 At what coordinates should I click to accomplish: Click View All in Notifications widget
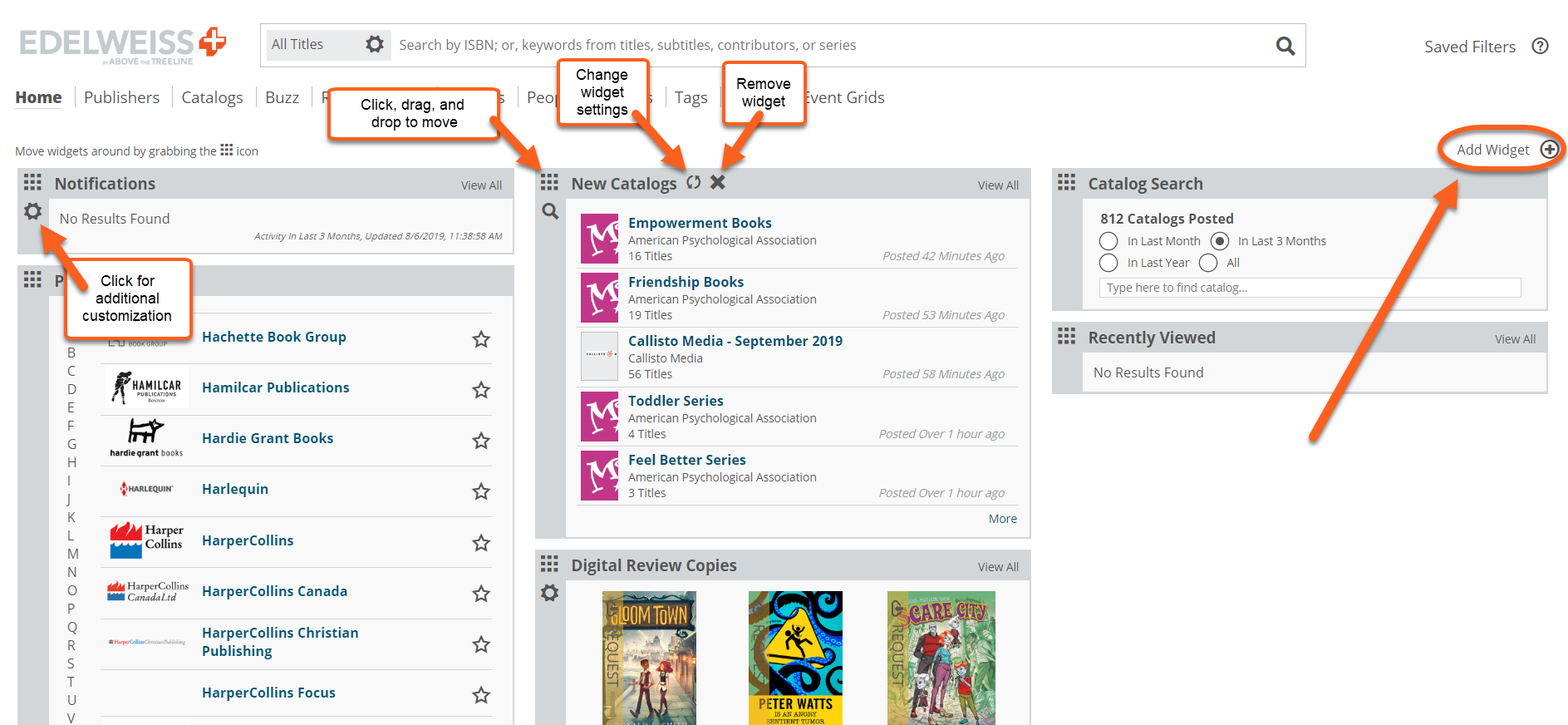coord(481,185)
